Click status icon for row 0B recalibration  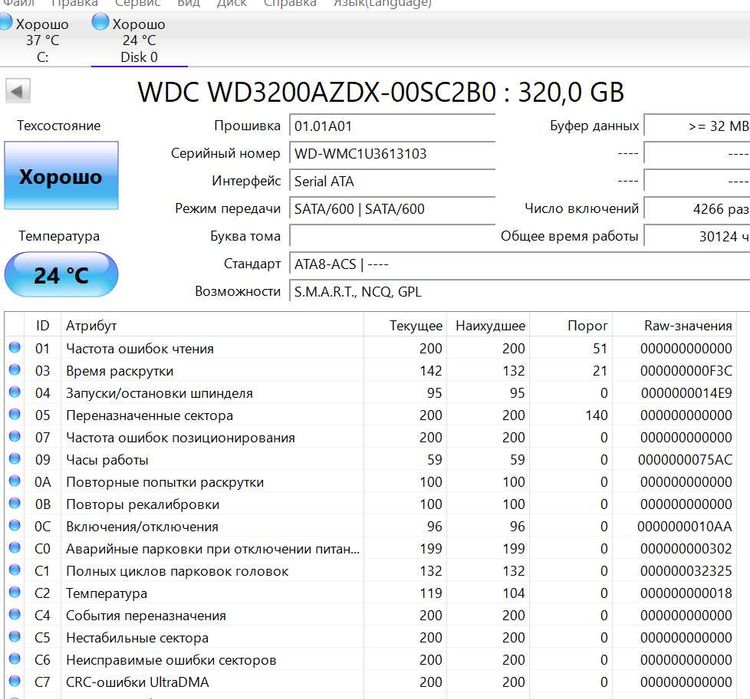tap(15, 503)
